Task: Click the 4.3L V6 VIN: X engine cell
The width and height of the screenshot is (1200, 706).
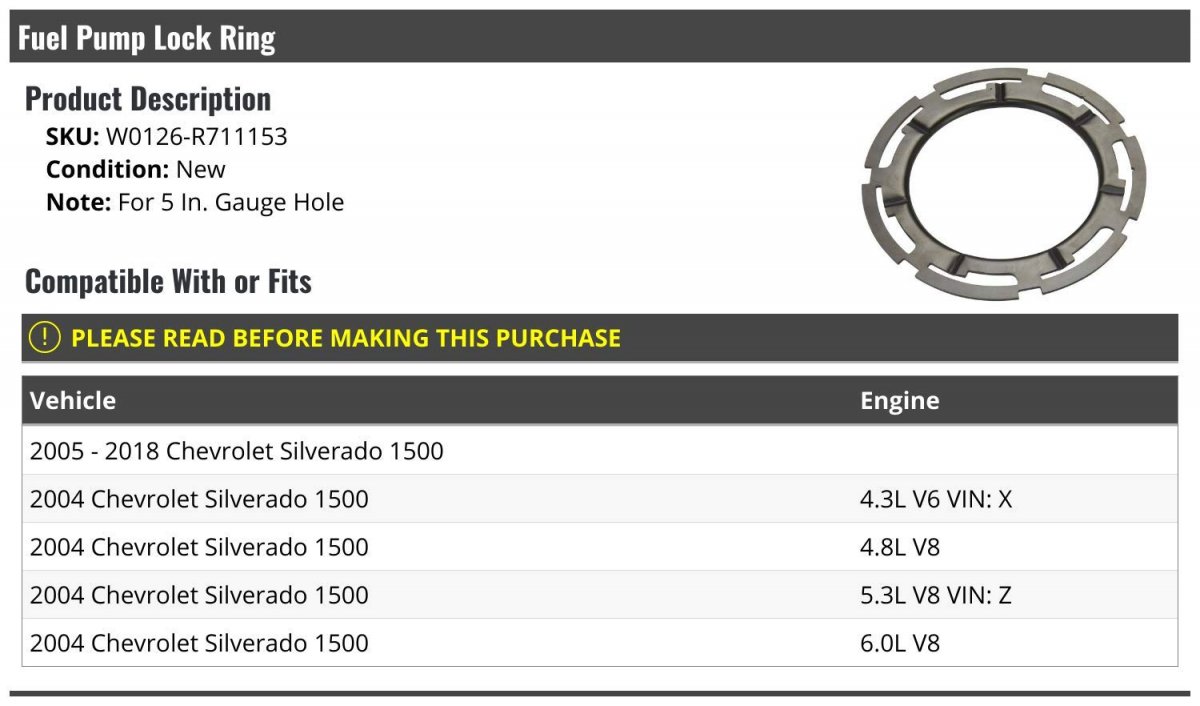Action: (x=936, y=499)
